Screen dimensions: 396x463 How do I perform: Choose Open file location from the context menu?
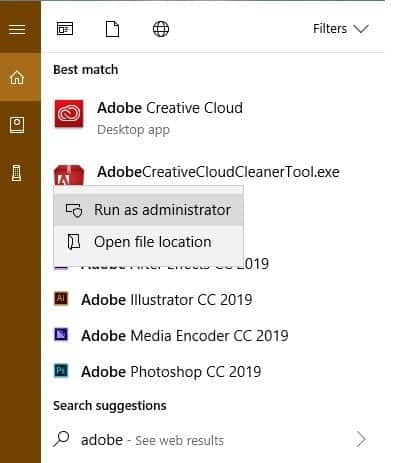(149, 242)
